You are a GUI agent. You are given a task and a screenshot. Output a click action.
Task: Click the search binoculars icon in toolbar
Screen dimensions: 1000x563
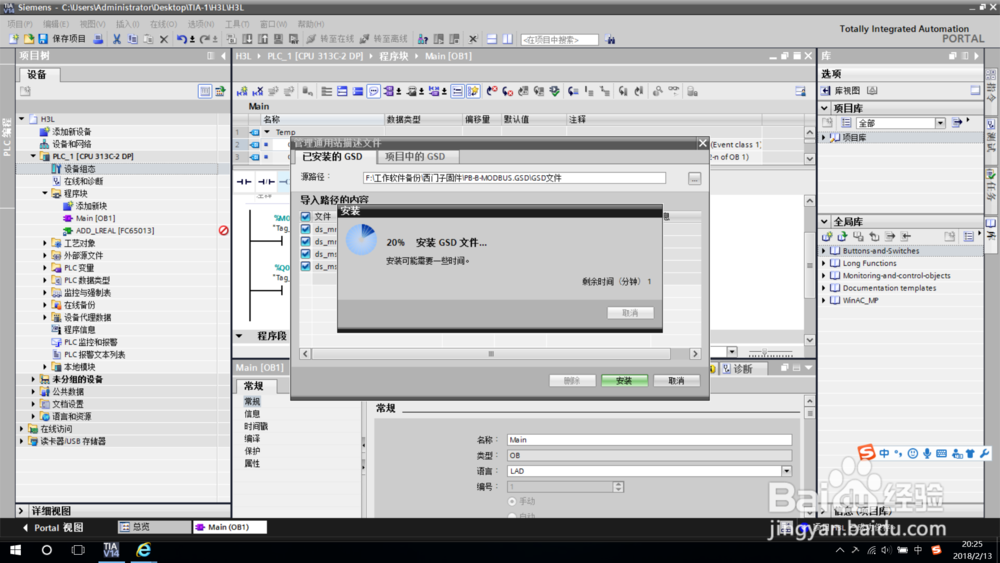pyautogui.click(x=610, y=40)
